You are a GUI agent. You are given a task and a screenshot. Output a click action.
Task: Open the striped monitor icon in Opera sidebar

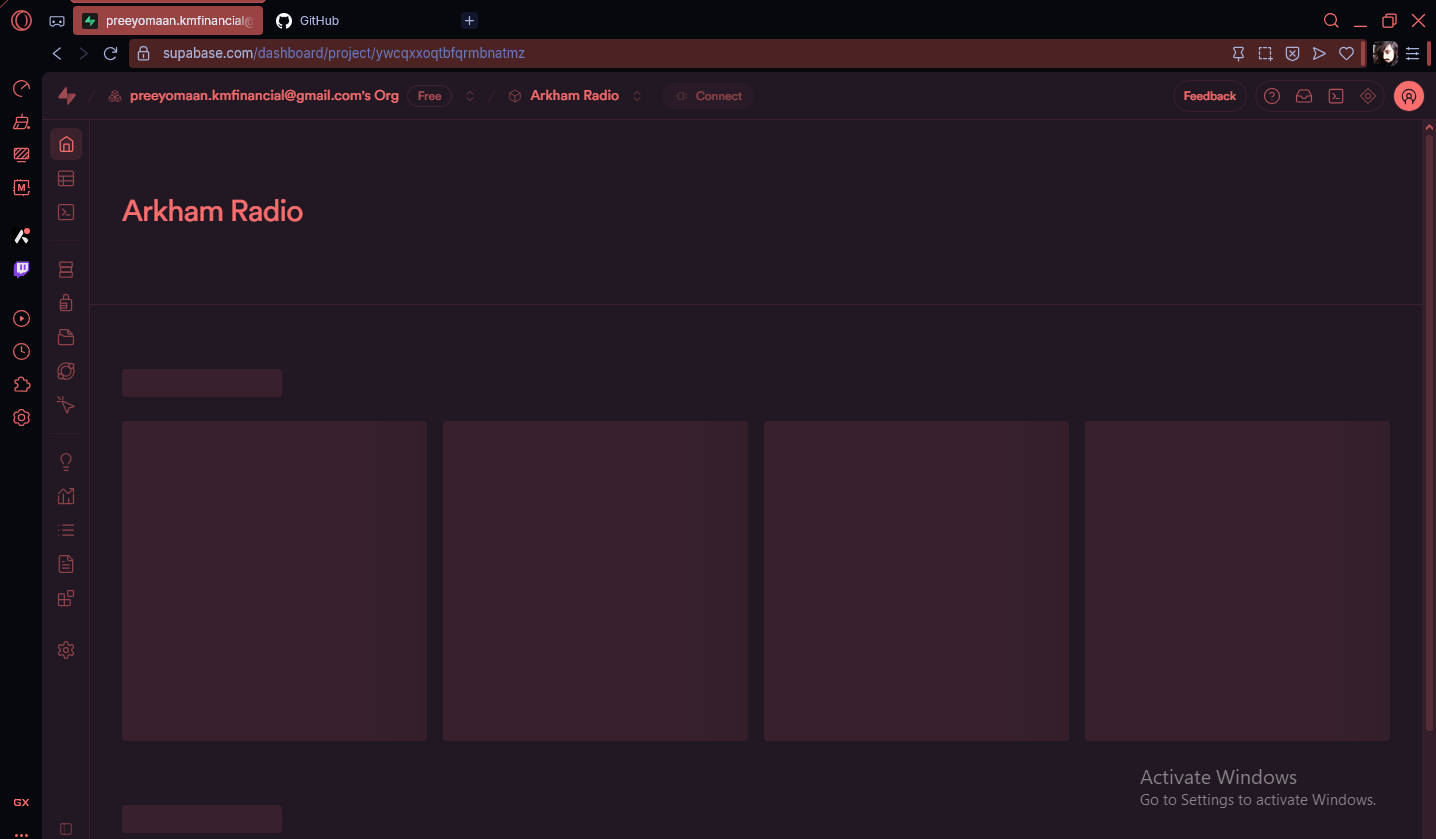21,154
